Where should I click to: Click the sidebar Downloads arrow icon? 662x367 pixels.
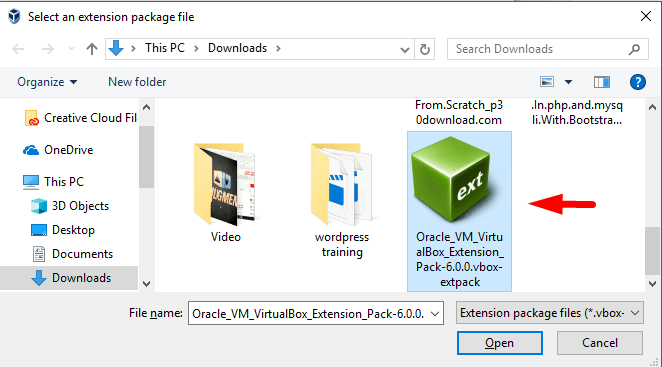(39, 278)
